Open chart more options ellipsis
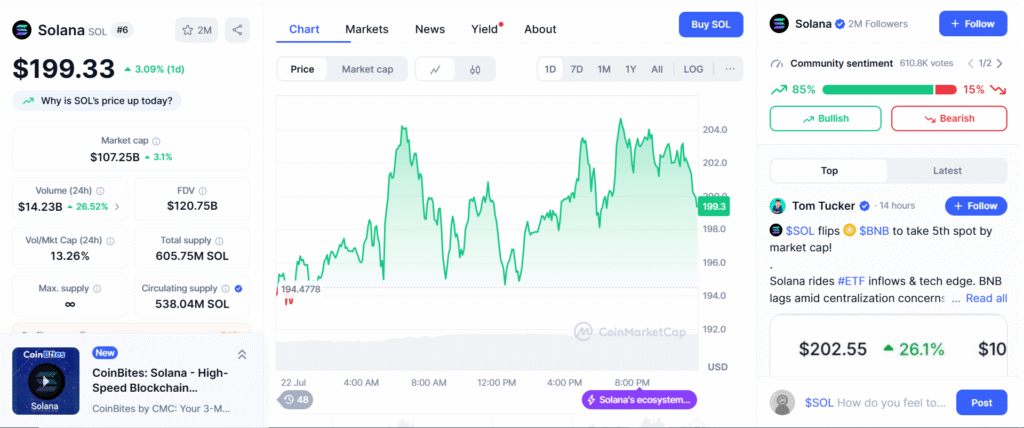Screen dimensions: 1024x428 point(730,69)
